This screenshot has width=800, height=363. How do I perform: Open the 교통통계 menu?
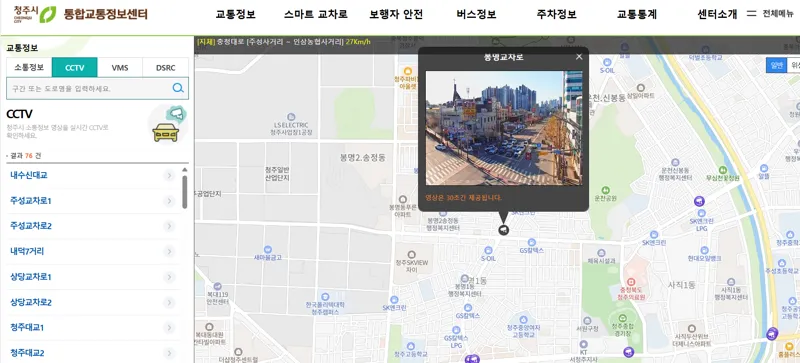click(636, 14)
